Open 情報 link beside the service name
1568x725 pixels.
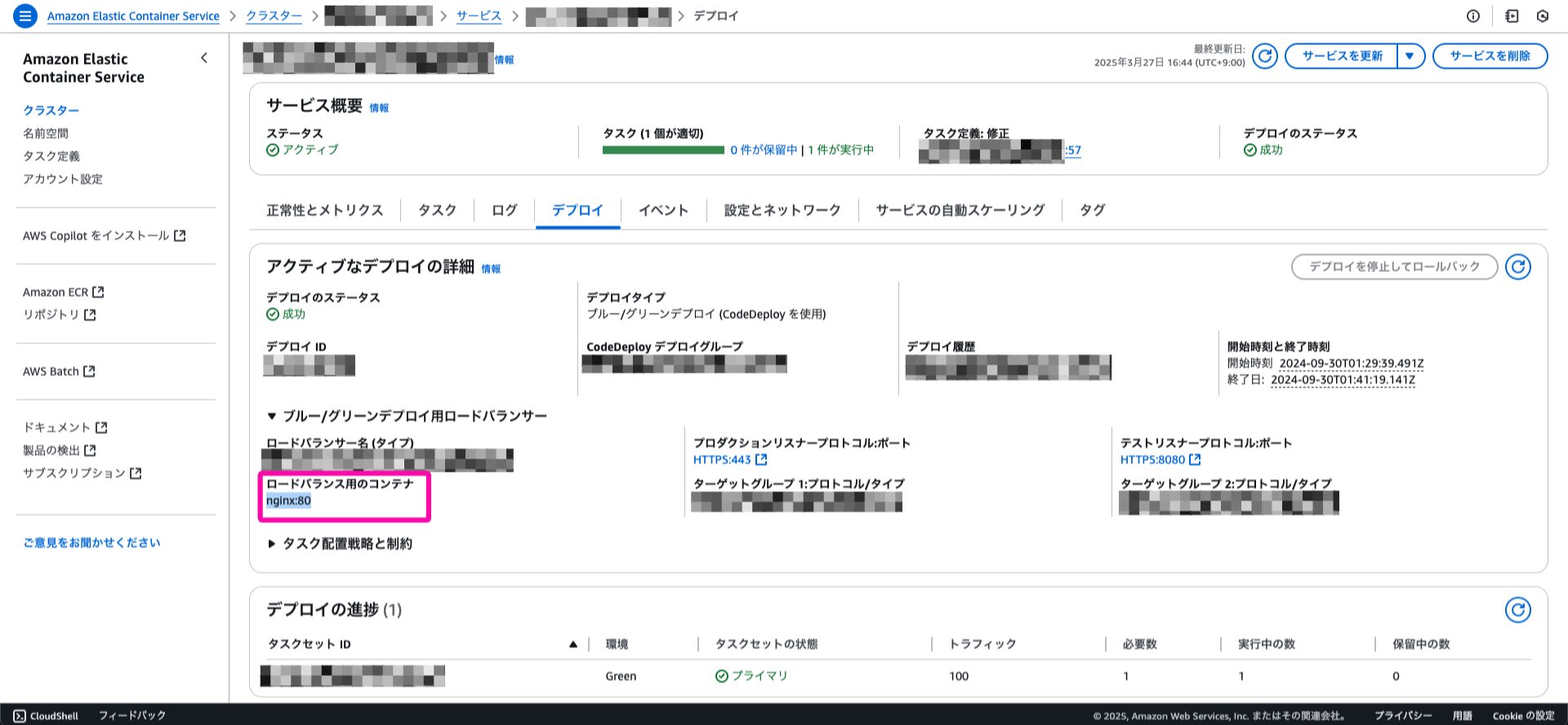pos(504,60)
